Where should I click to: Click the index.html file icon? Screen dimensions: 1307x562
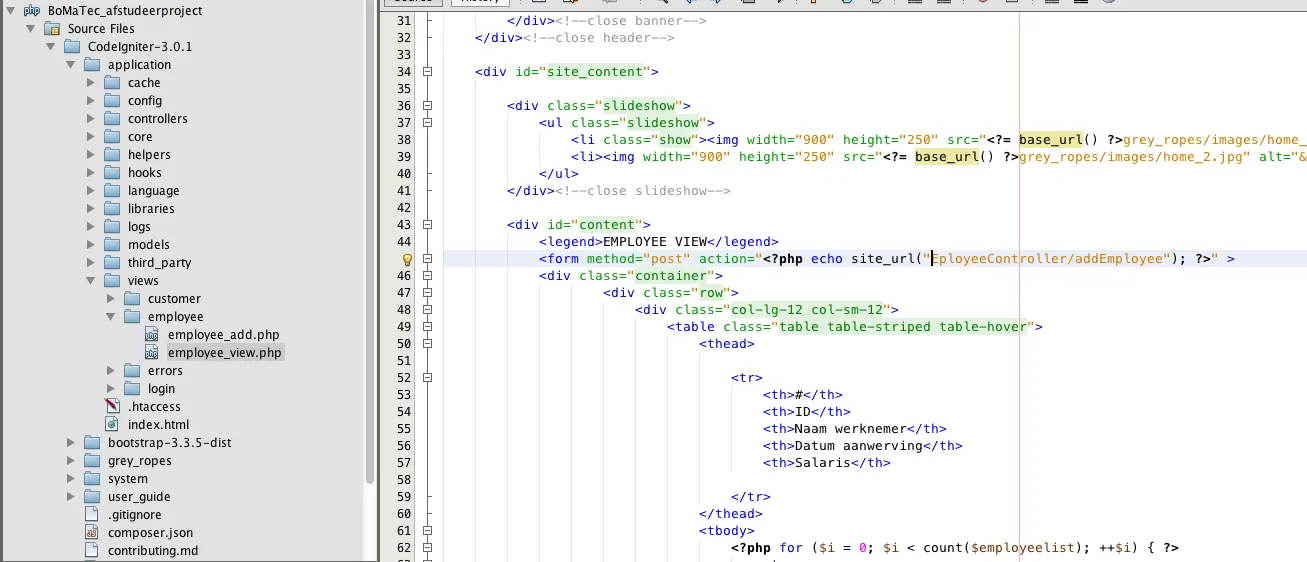point(112,425)
